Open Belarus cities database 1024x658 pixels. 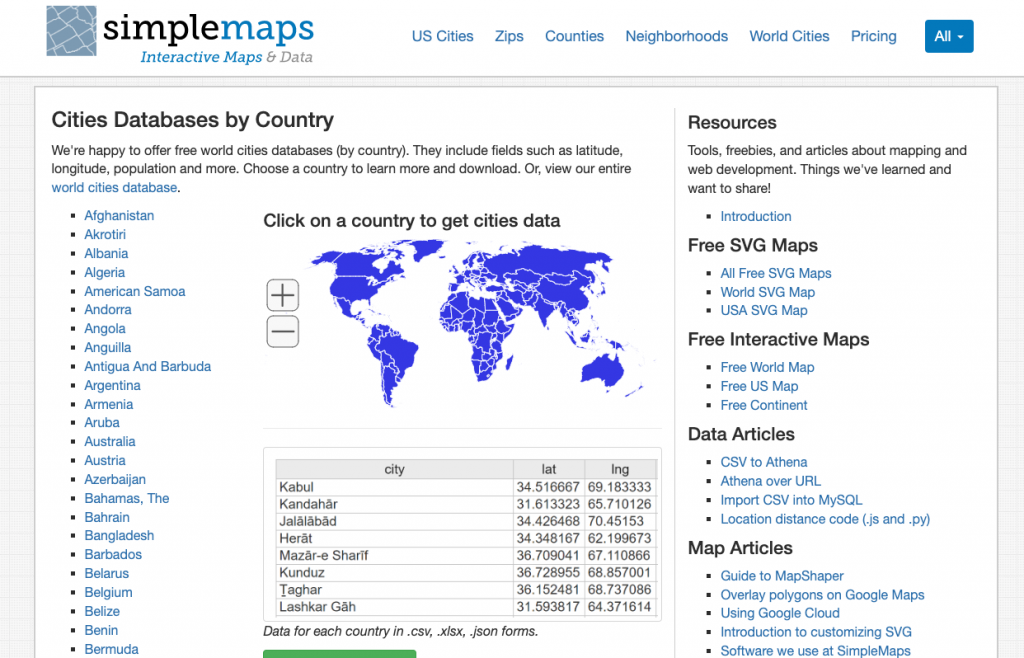click(106, 573)
